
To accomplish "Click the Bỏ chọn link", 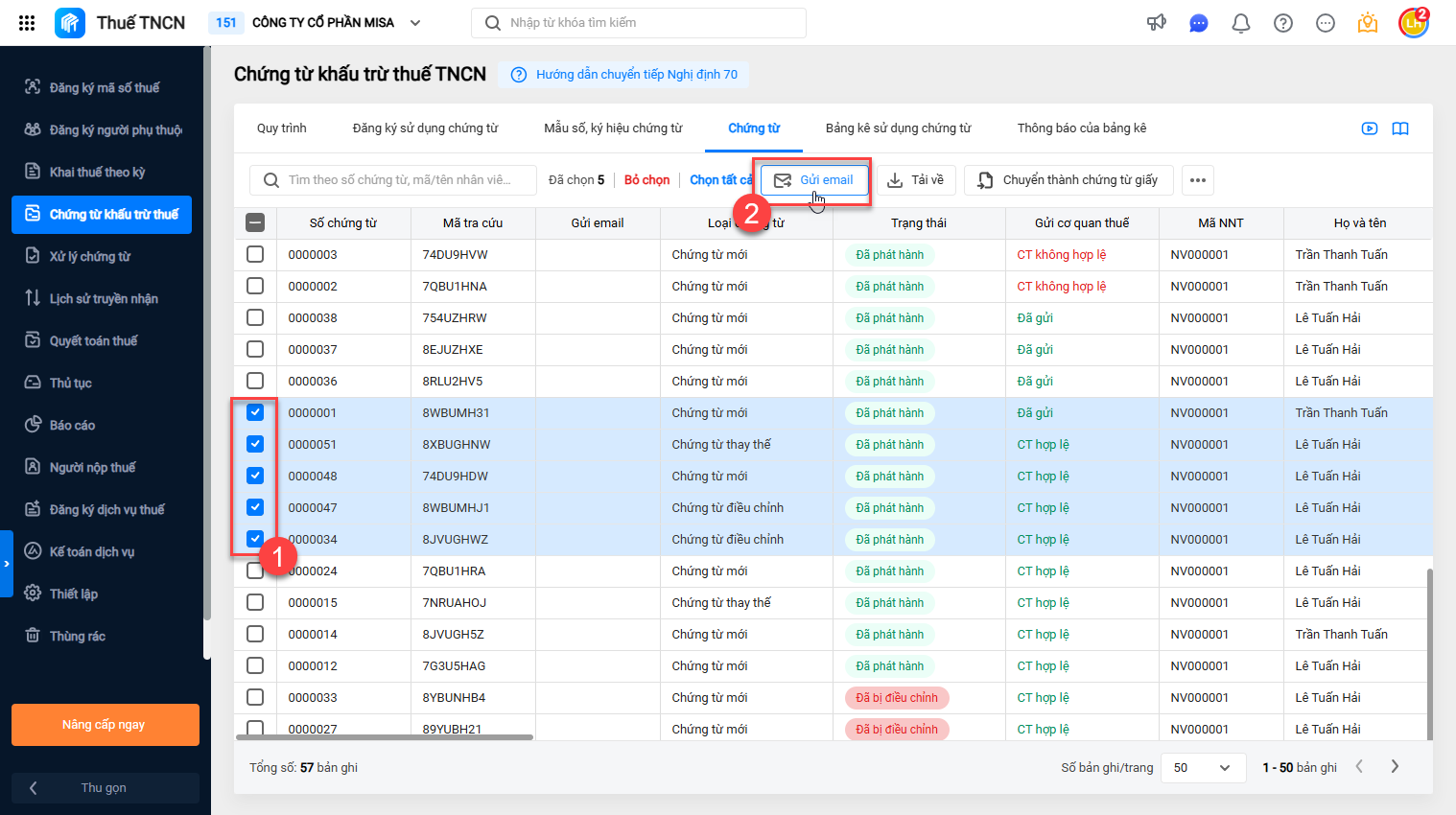I will tap(646, 179).
